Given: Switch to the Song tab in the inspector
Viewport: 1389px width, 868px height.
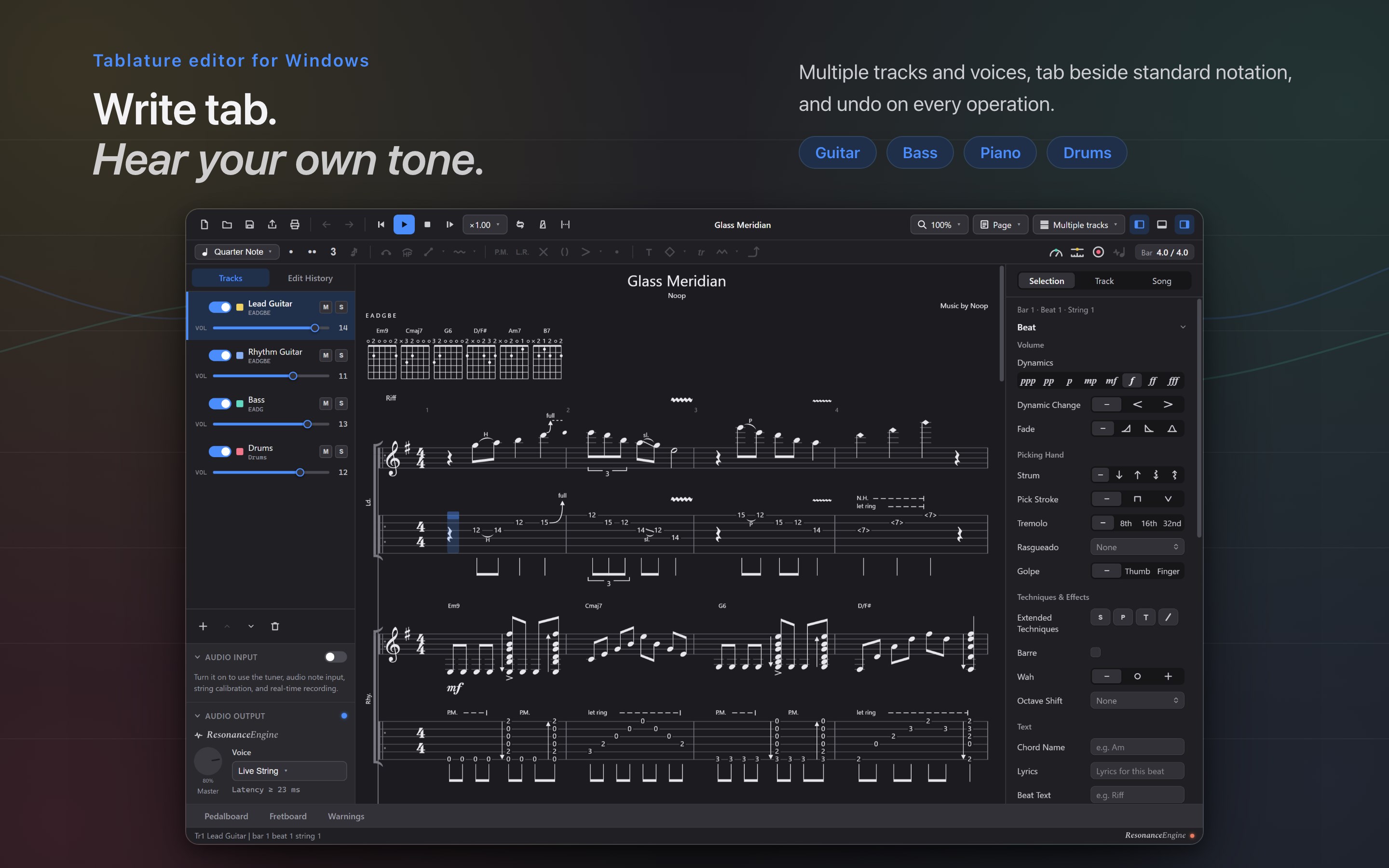Looking at the screenshot, I should pyautogui.click(x=1162, y=281).
